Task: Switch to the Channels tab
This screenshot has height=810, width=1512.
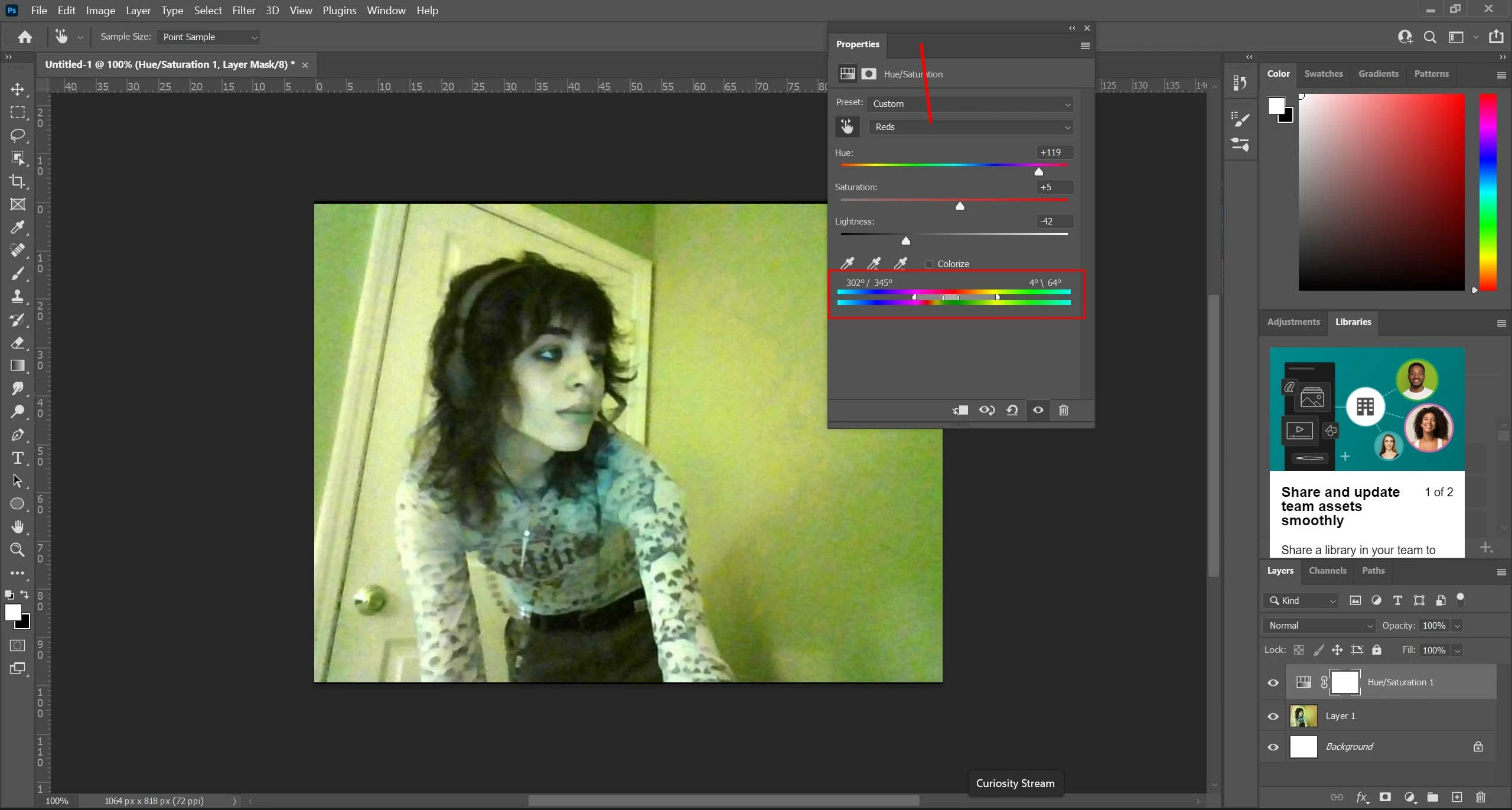Action: [1327, 571]
